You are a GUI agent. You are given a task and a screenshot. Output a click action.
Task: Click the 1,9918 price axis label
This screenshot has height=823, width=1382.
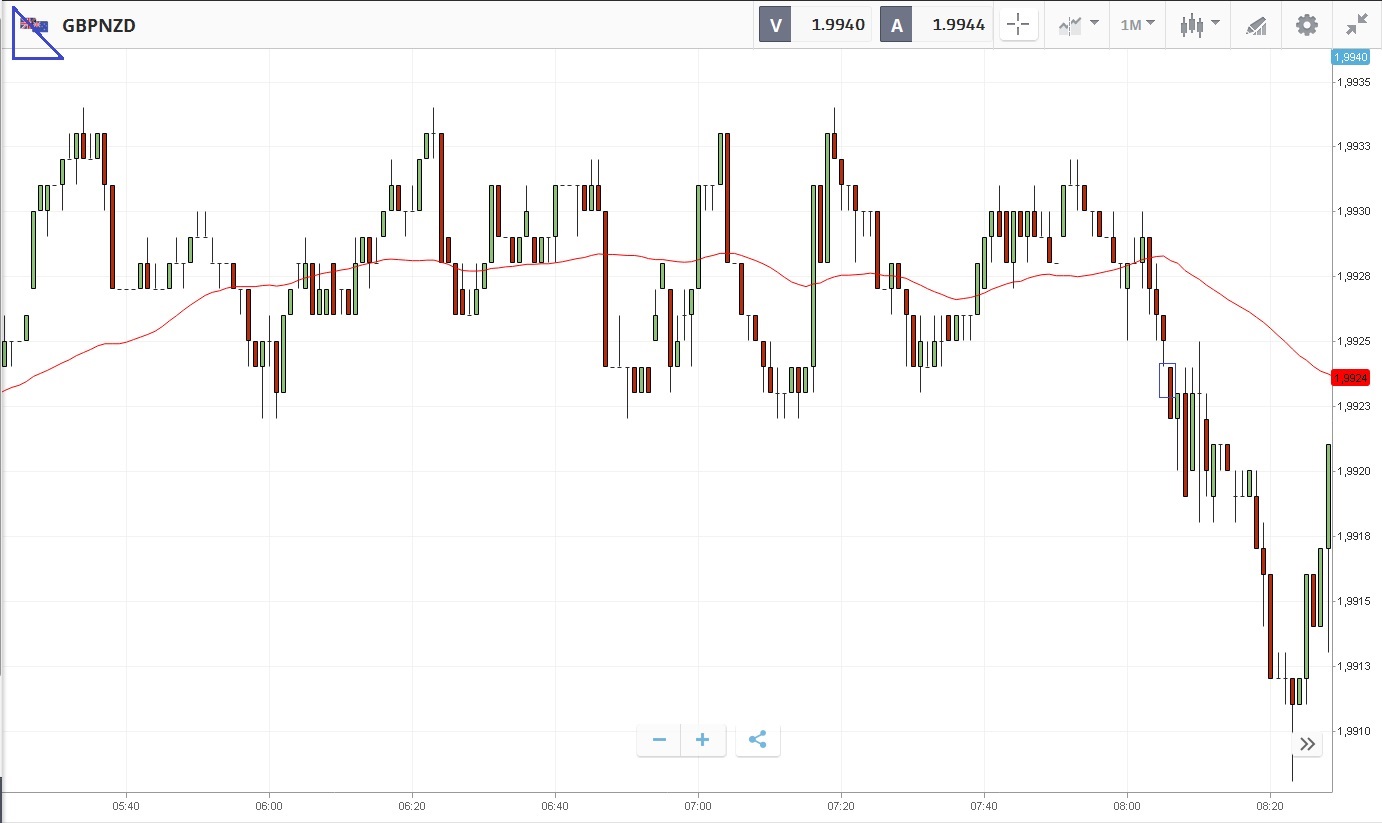[x=1352, y=537]
